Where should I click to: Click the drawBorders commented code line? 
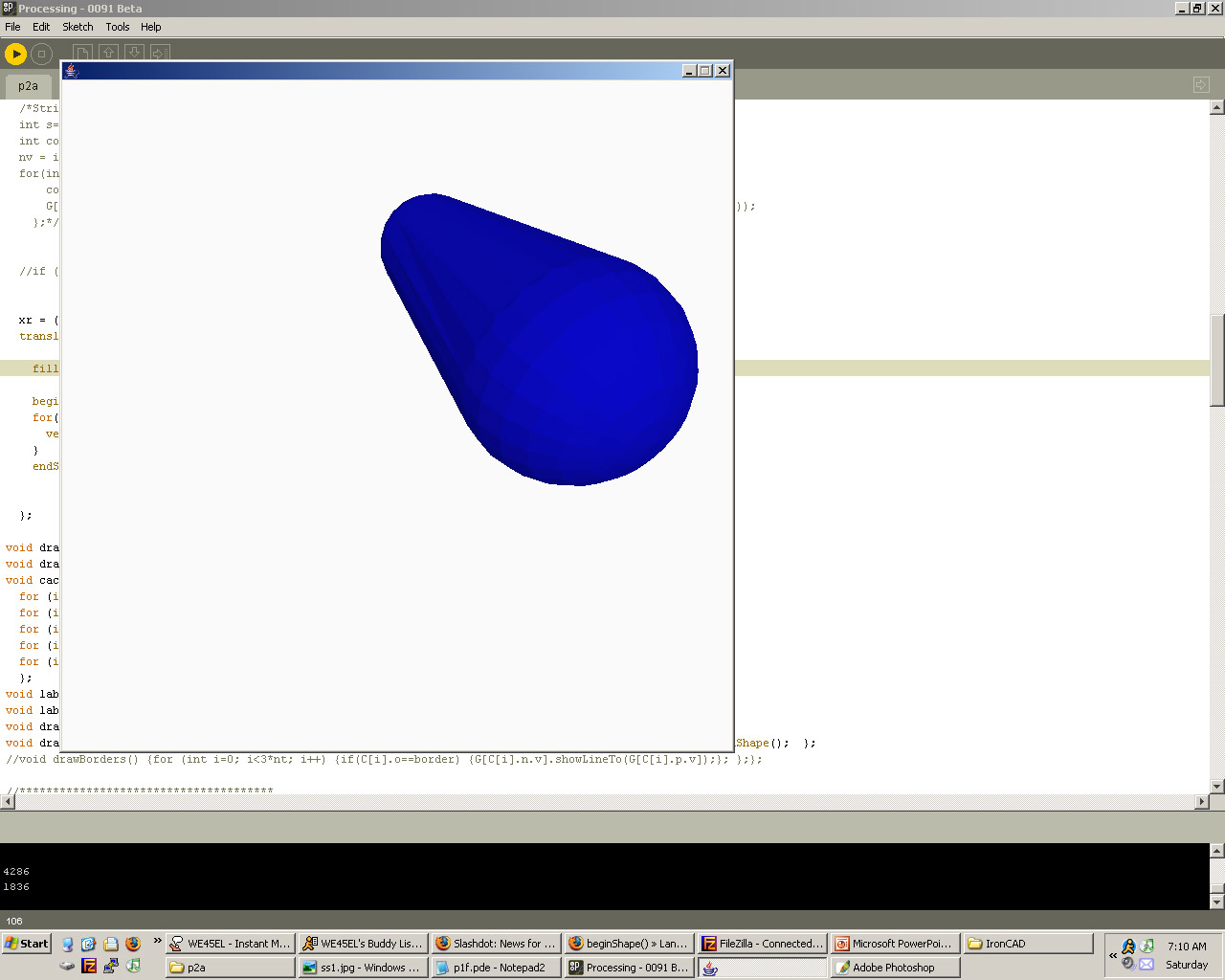coord(384,759)
